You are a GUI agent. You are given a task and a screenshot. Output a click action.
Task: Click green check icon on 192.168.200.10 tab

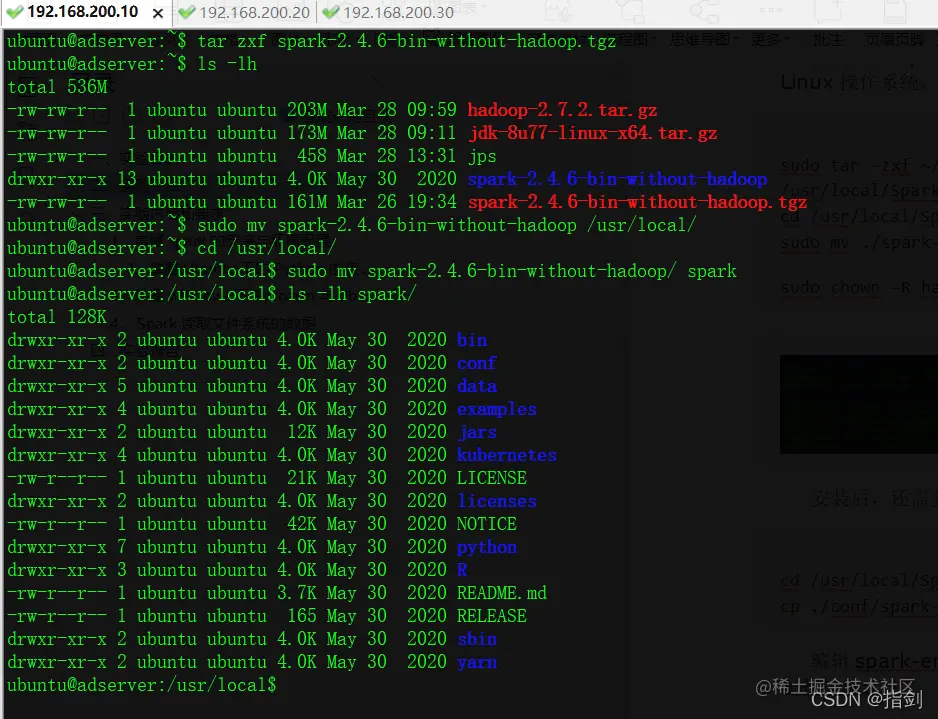pos(15,12)
